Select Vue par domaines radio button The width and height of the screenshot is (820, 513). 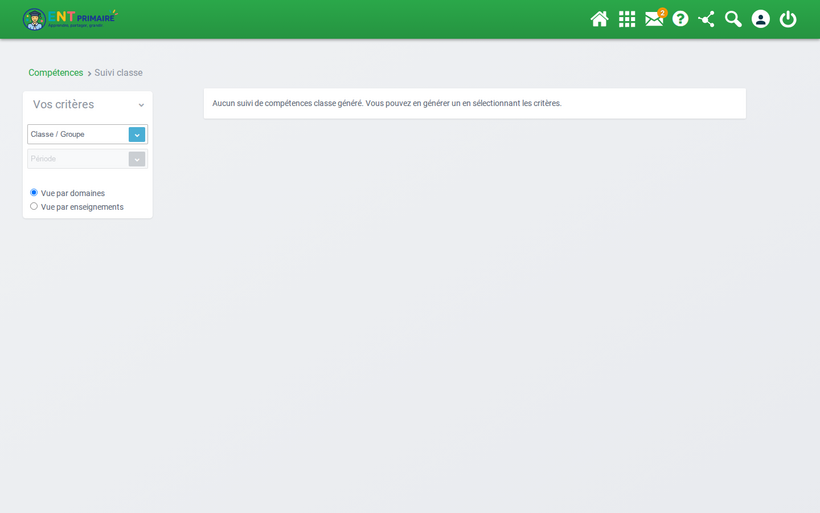[34, 192]
